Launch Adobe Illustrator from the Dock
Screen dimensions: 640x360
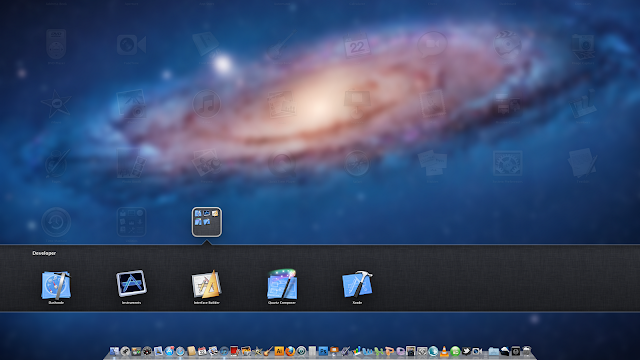(x=279, y=351)
